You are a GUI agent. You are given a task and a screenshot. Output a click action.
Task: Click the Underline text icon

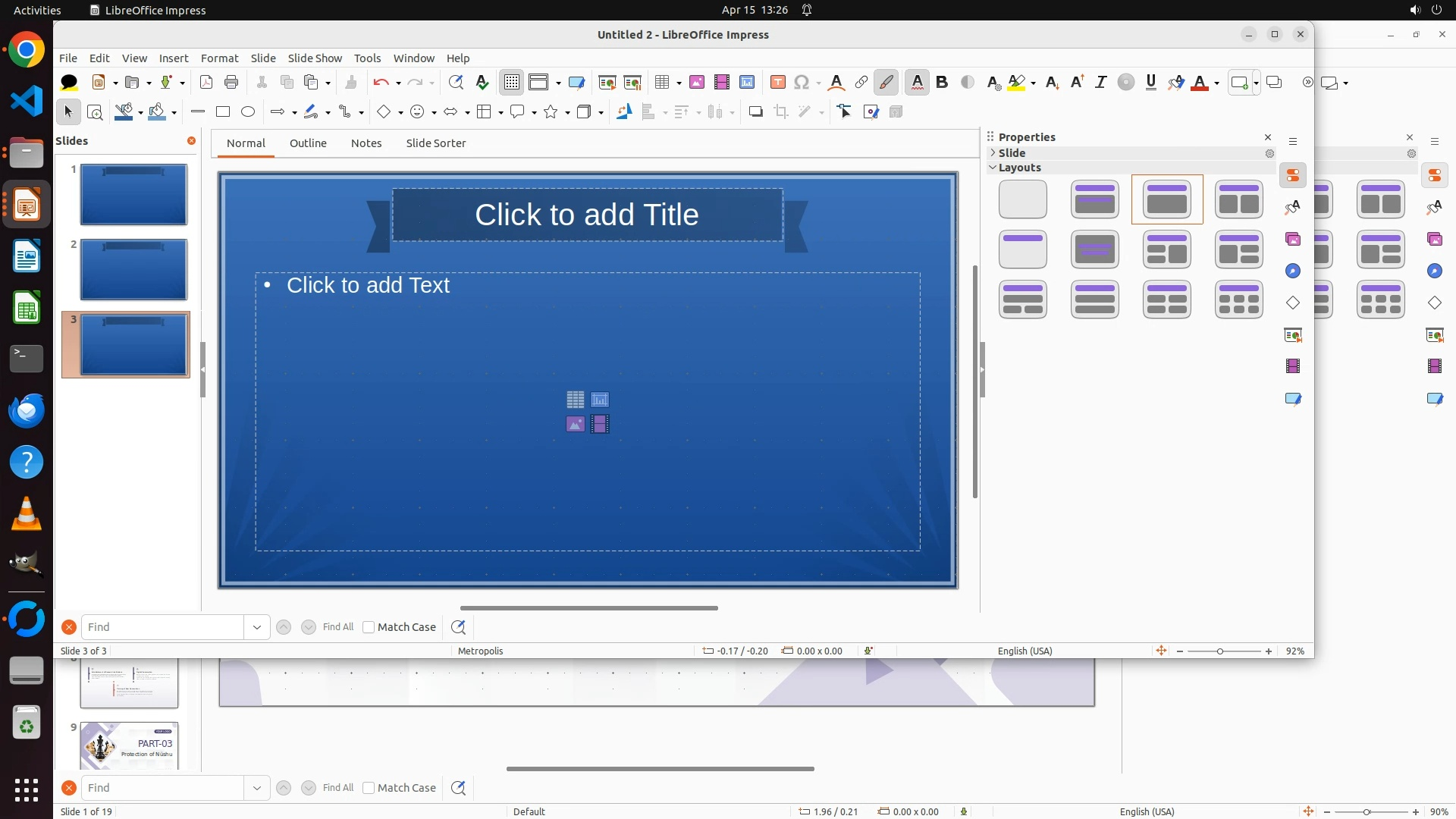click(x=1150, y=83)
